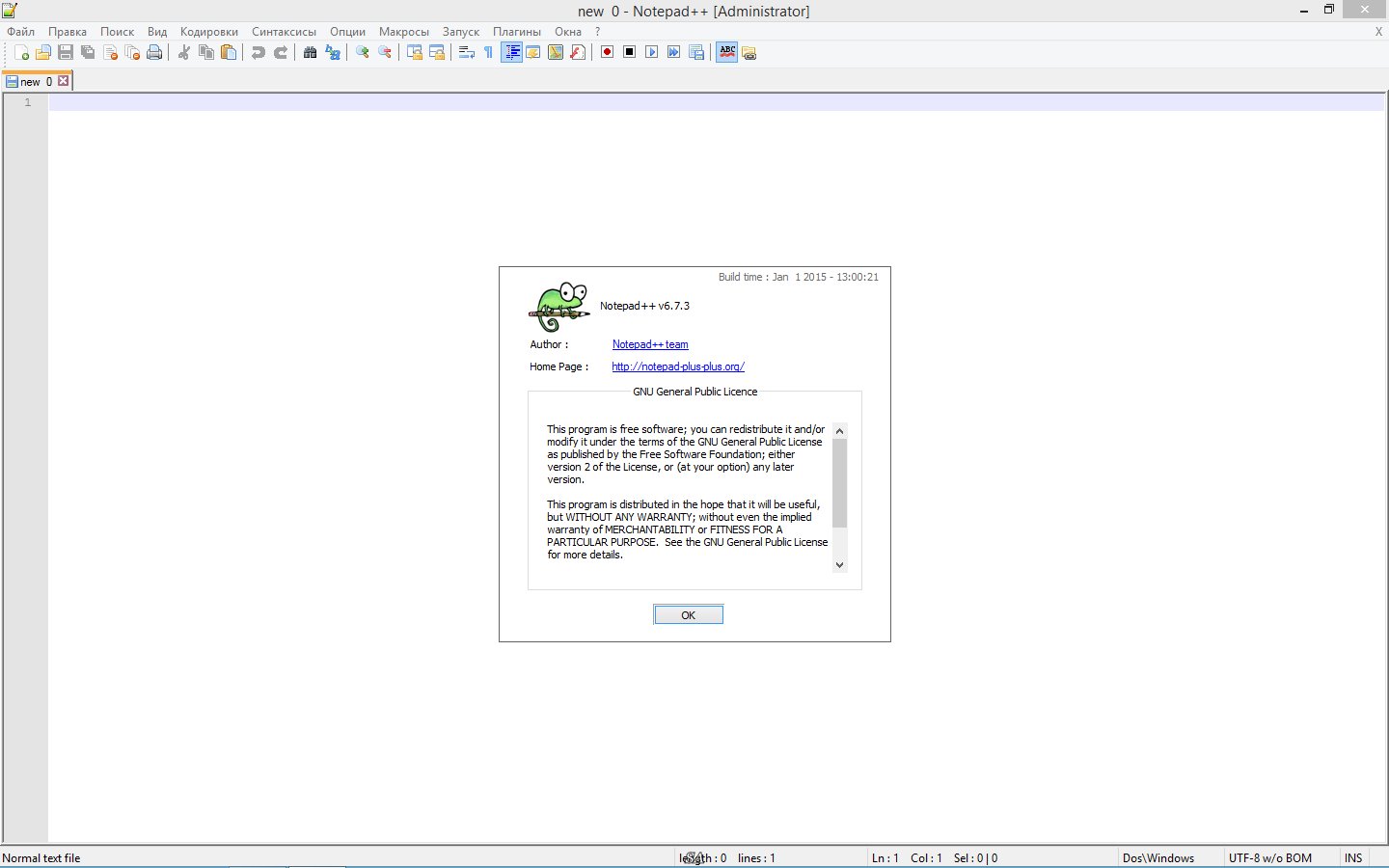This screenshot has height=868, width=1389.
Task: Open the Опции menu
Action: click(x=348, y=32)
